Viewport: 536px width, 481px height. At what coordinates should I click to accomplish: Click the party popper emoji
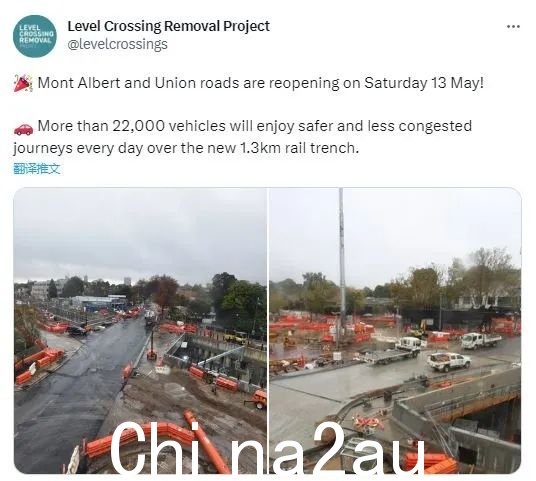tap(23, 83)
